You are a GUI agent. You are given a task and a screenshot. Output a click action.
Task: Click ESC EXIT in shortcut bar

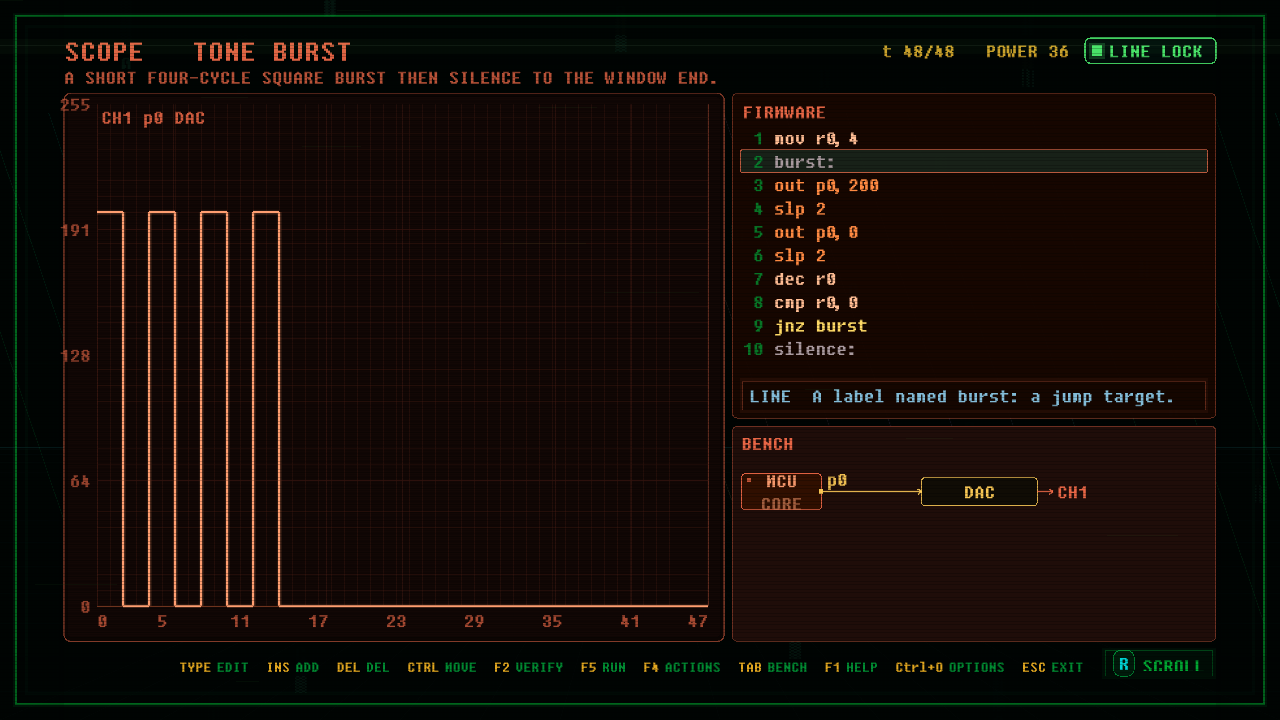(x=1053, y=667)
